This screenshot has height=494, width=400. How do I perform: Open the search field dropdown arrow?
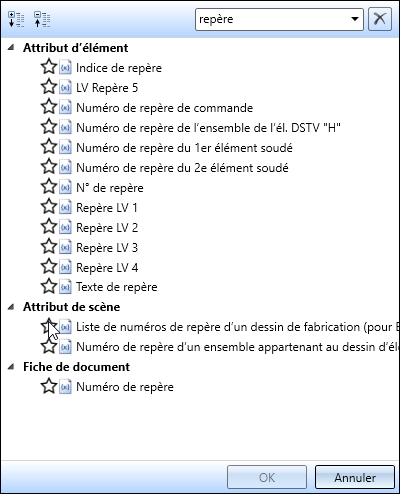pyautogui.click(x=355, y=19)
